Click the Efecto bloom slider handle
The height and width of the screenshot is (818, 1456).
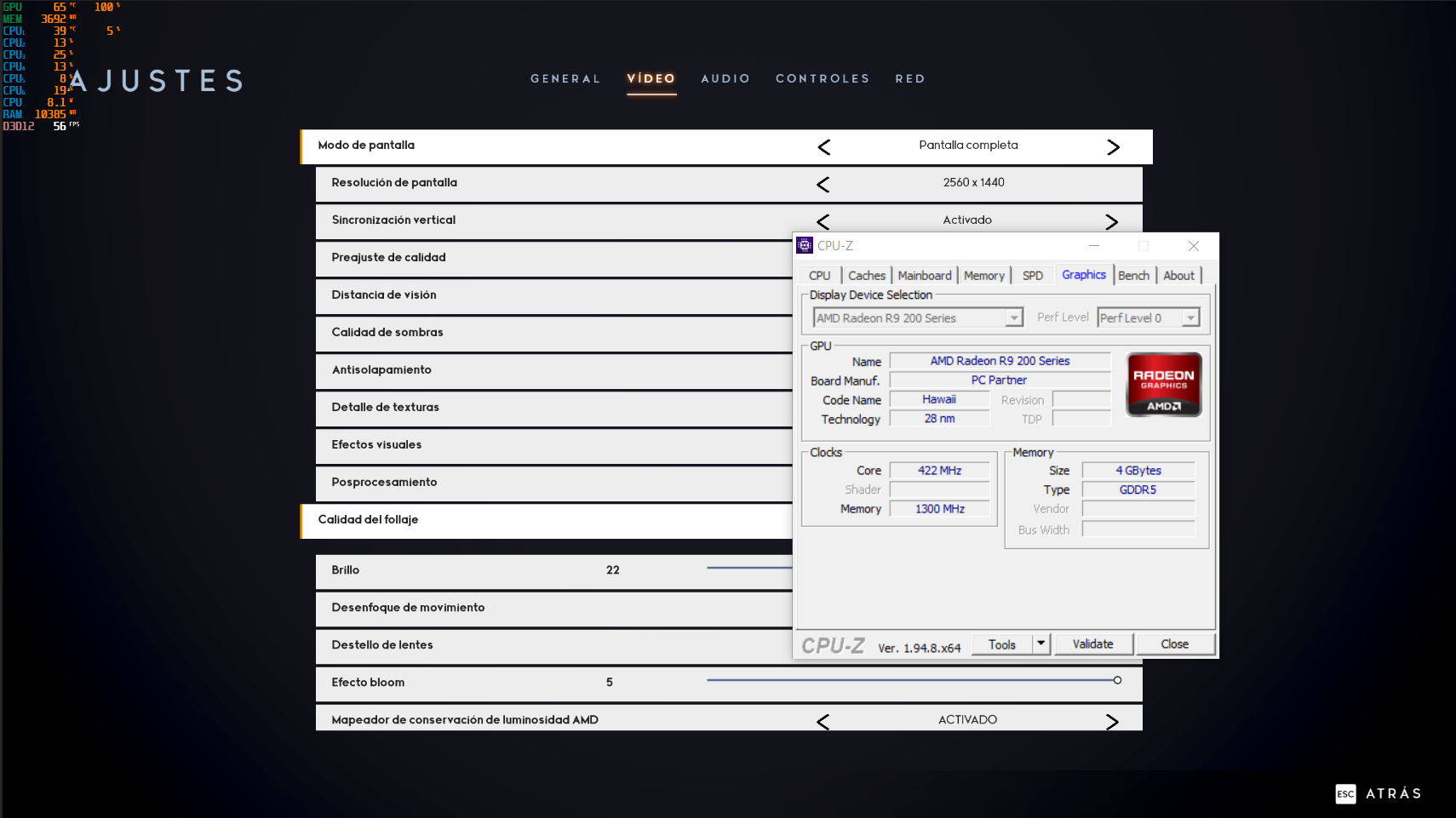tap(1117, 680)
